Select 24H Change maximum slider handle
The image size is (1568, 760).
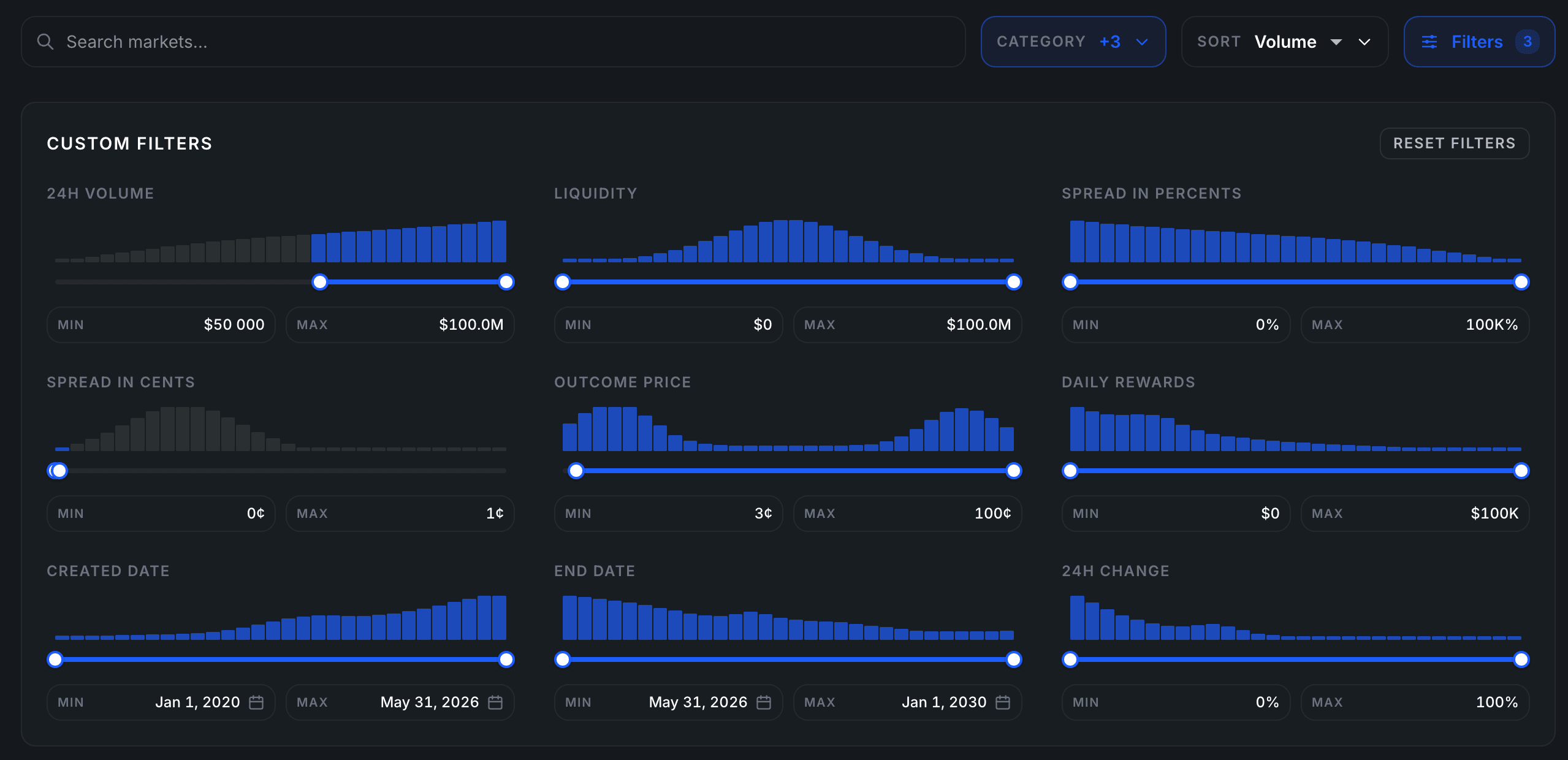click(x=1521, y=659)
